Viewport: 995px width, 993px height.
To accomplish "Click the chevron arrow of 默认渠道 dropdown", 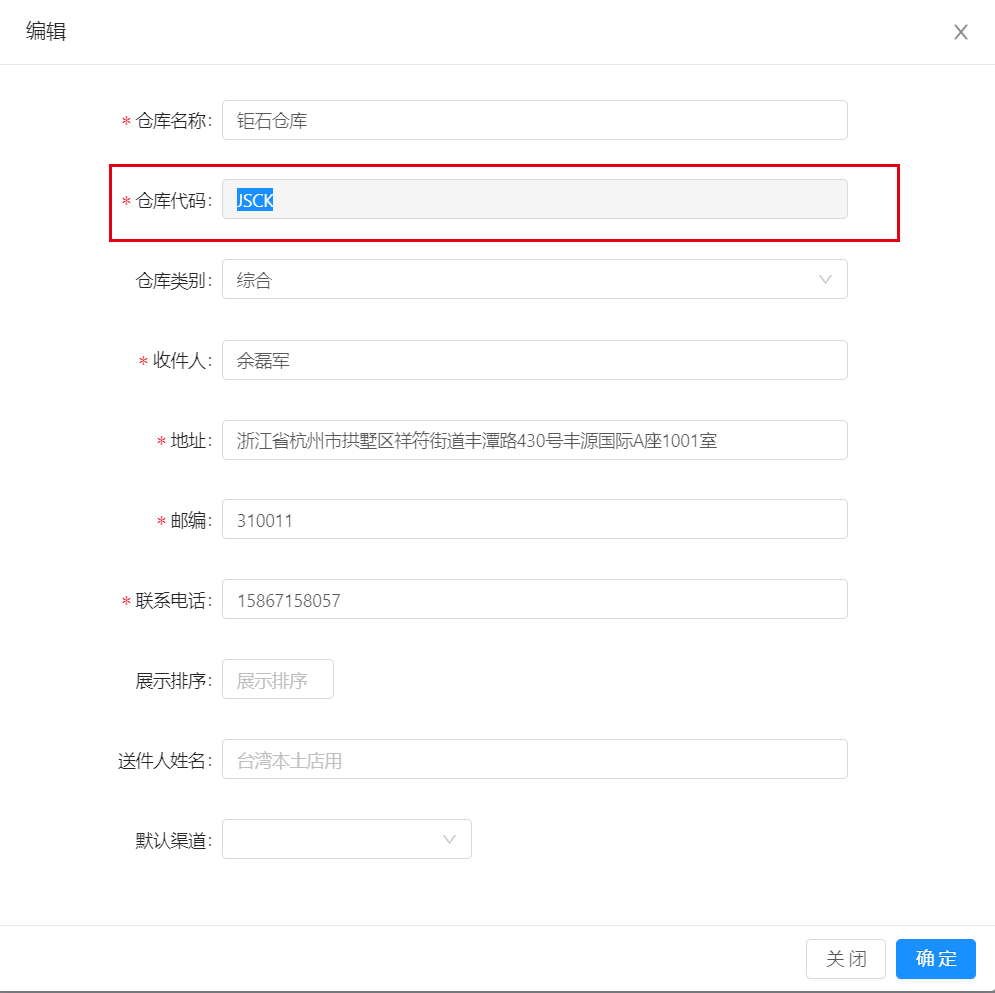I will click(x=449, y=839).
